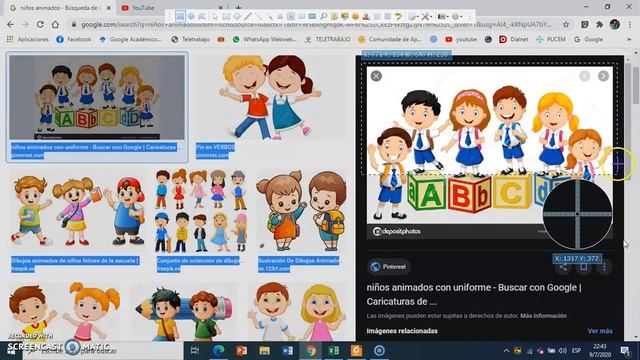Go back with the browser back arrow
The width and height of the screenshot is (640, 360).
tap(10, 24)
